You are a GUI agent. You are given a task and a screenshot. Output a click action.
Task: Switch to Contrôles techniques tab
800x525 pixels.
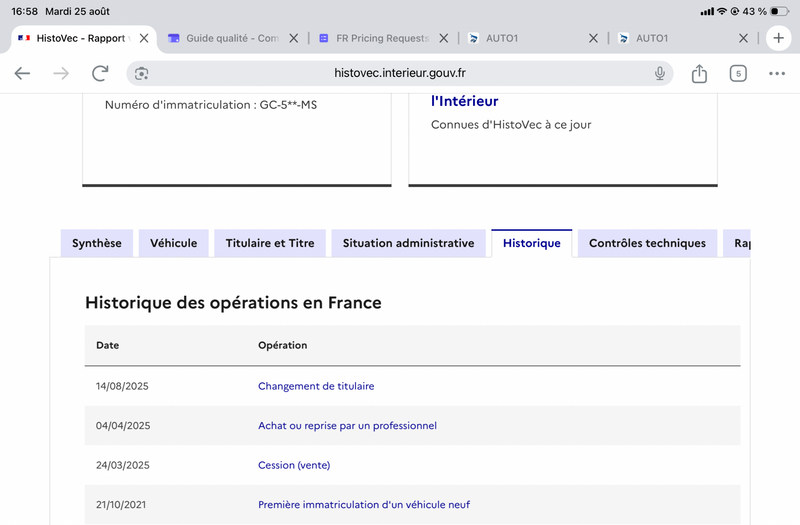tap(647, 243)
